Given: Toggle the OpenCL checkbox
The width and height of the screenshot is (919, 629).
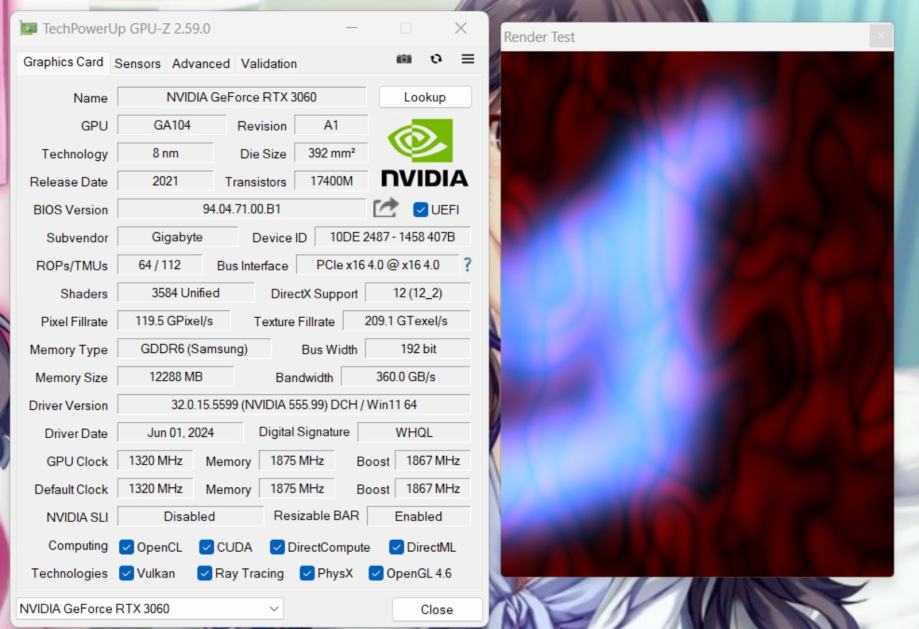Looking at the screenshot, I should point(127,547).
